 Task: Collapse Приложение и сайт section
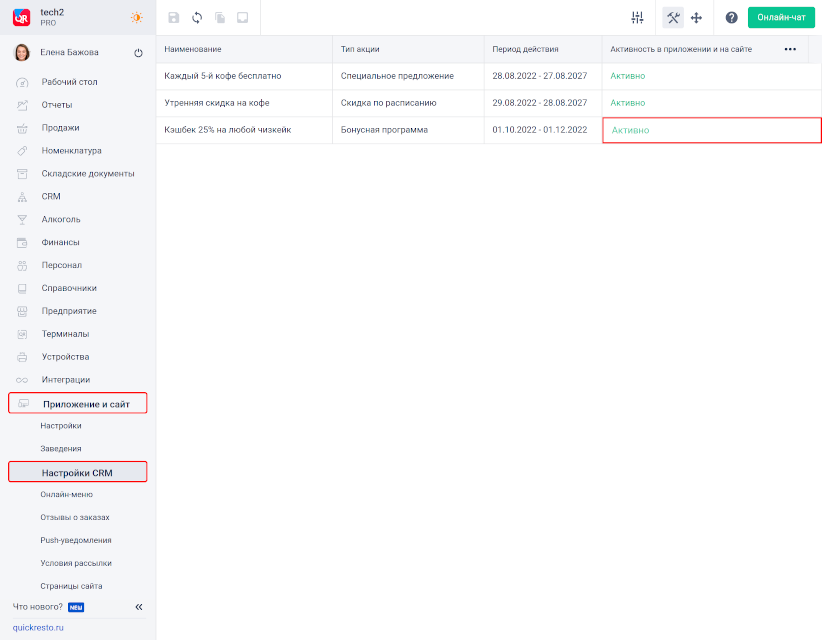click(x=78, y=404)
